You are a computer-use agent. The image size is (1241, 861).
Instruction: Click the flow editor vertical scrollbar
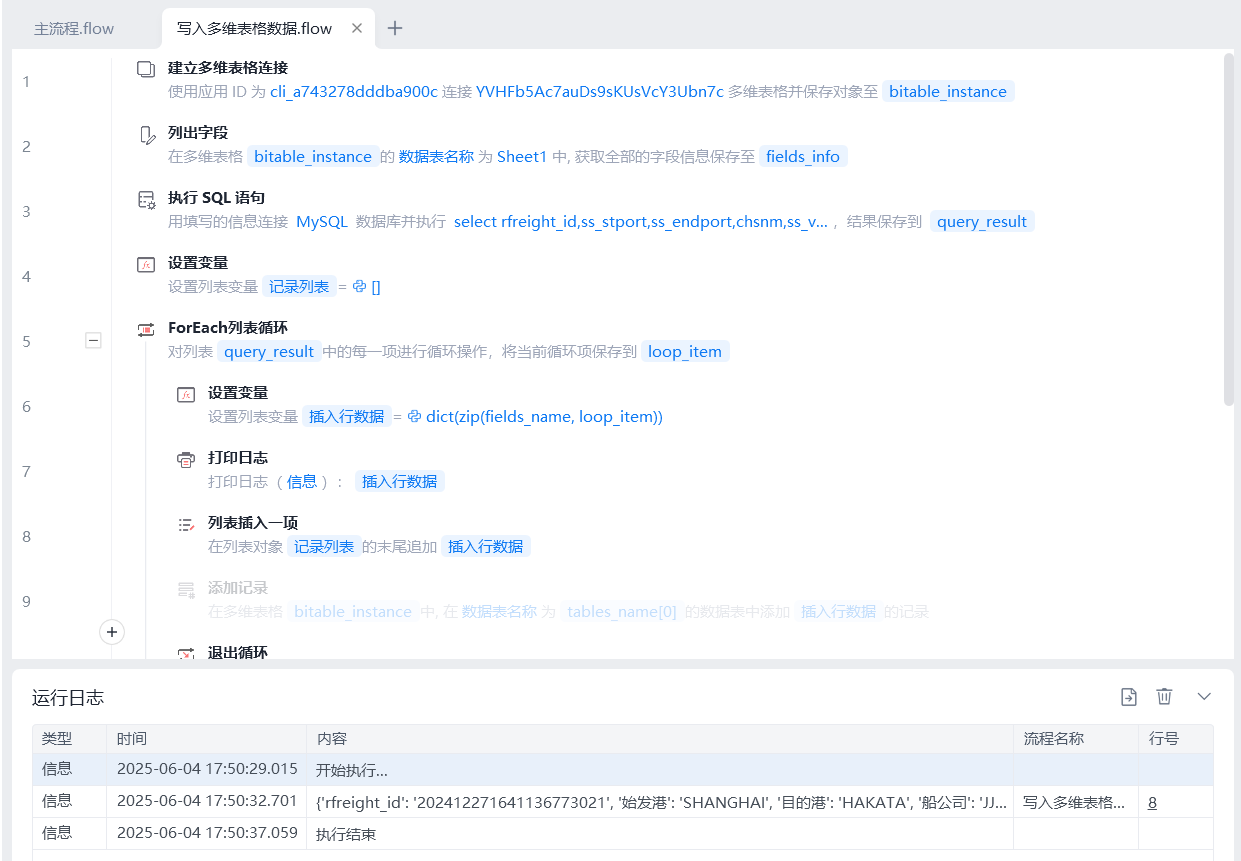tap(1229, 230)
